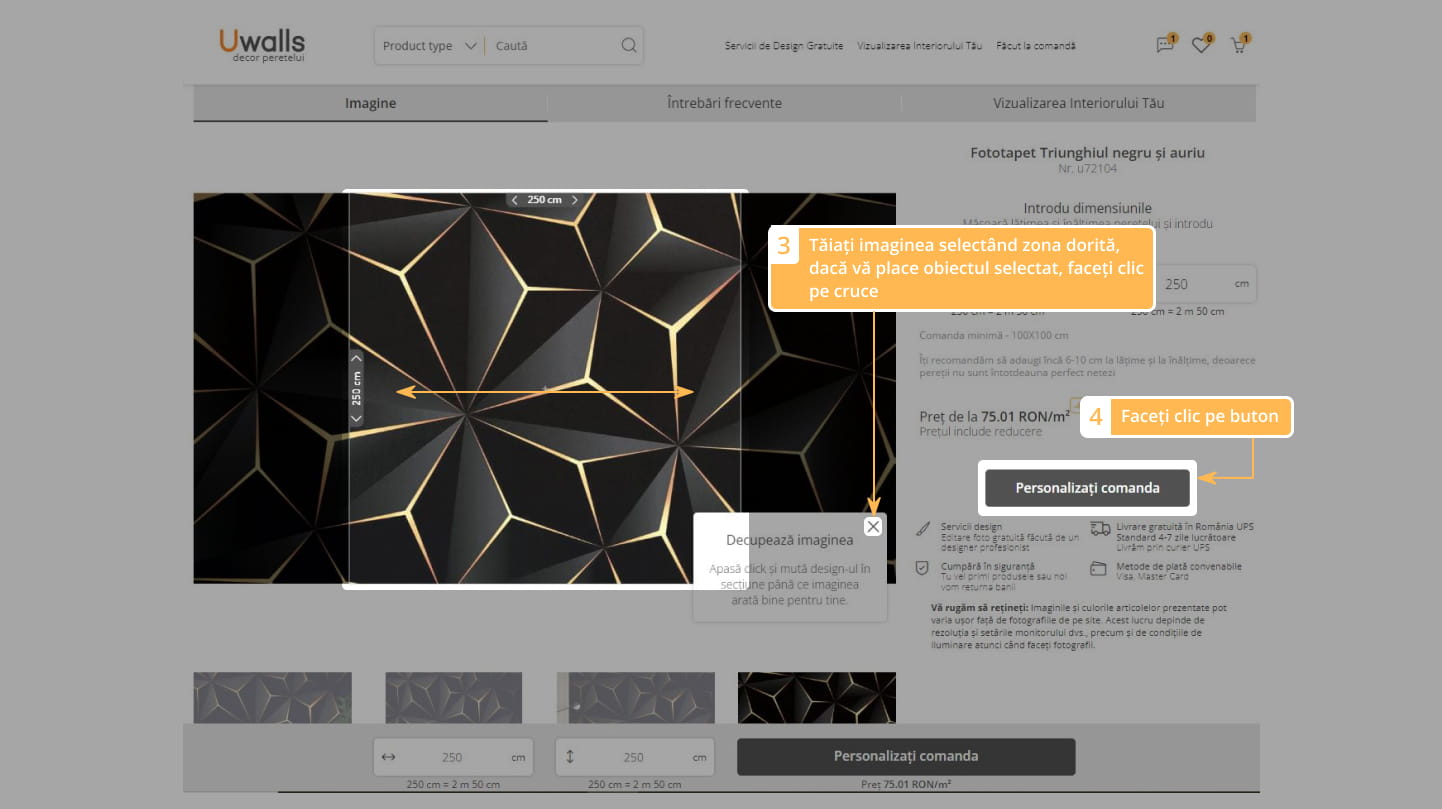Open the chat messages icon
Screen dimensions: 1442x809
(x=1165, y=45)
